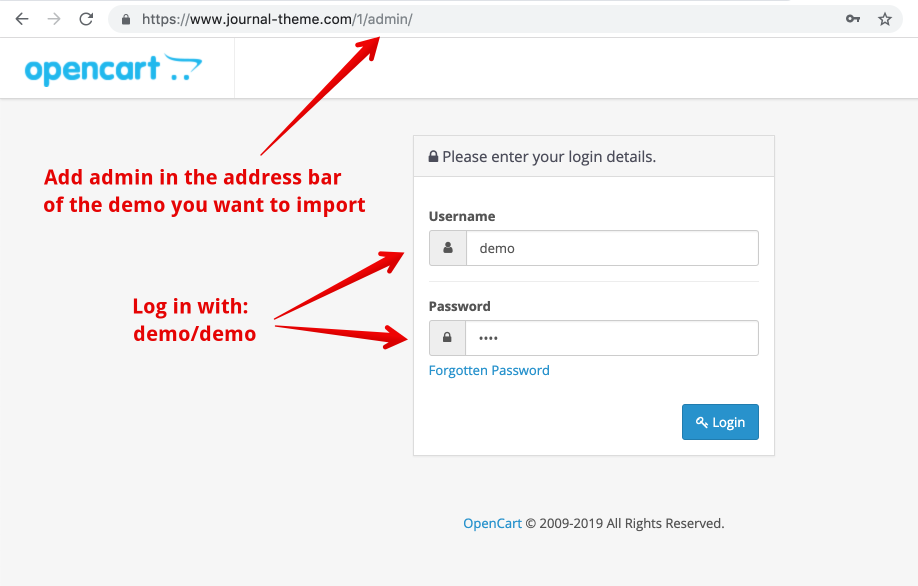This screenshot has width=918, height=586.
Task: Reload the current page
Action: (x=86, y=19)
